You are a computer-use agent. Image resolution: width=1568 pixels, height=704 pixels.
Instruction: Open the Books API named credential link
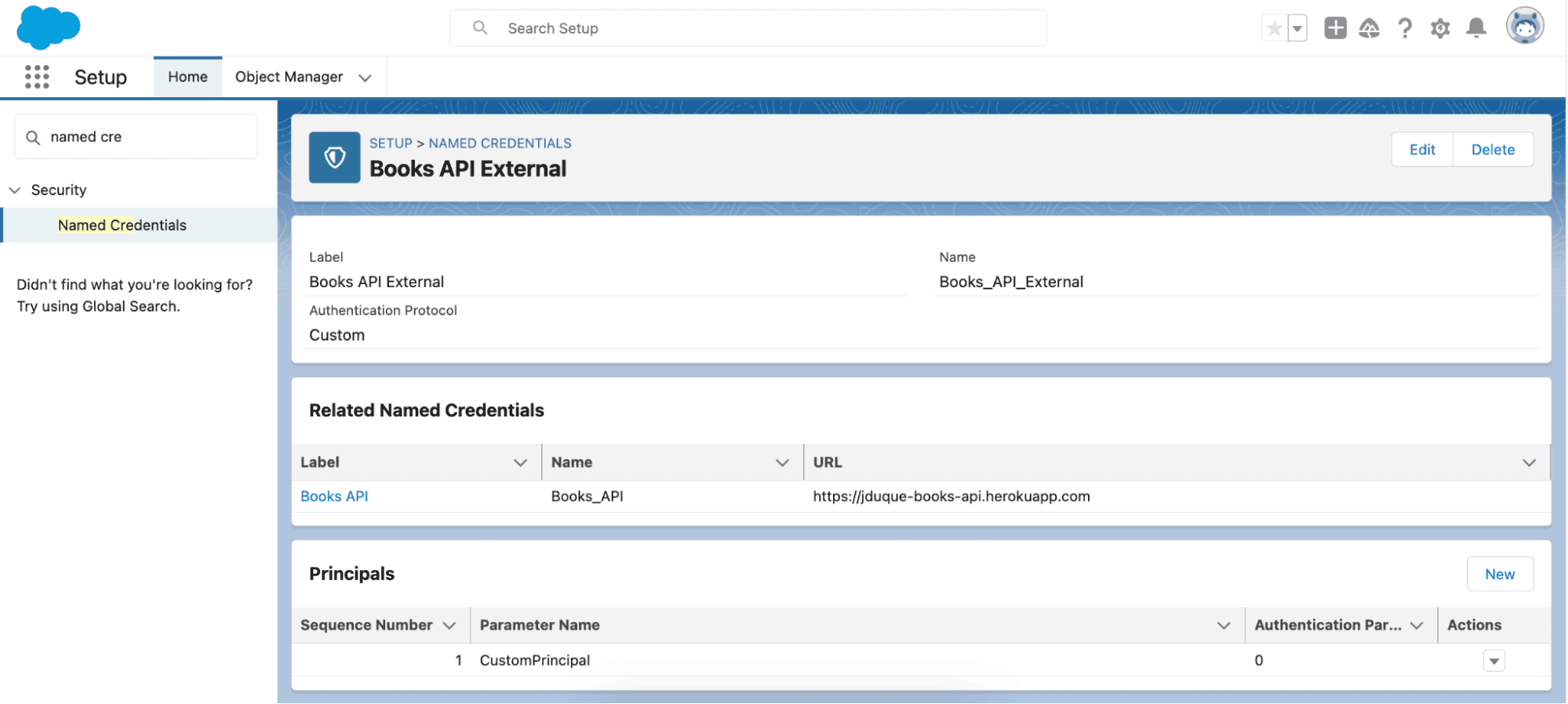[x=334, y=496]
